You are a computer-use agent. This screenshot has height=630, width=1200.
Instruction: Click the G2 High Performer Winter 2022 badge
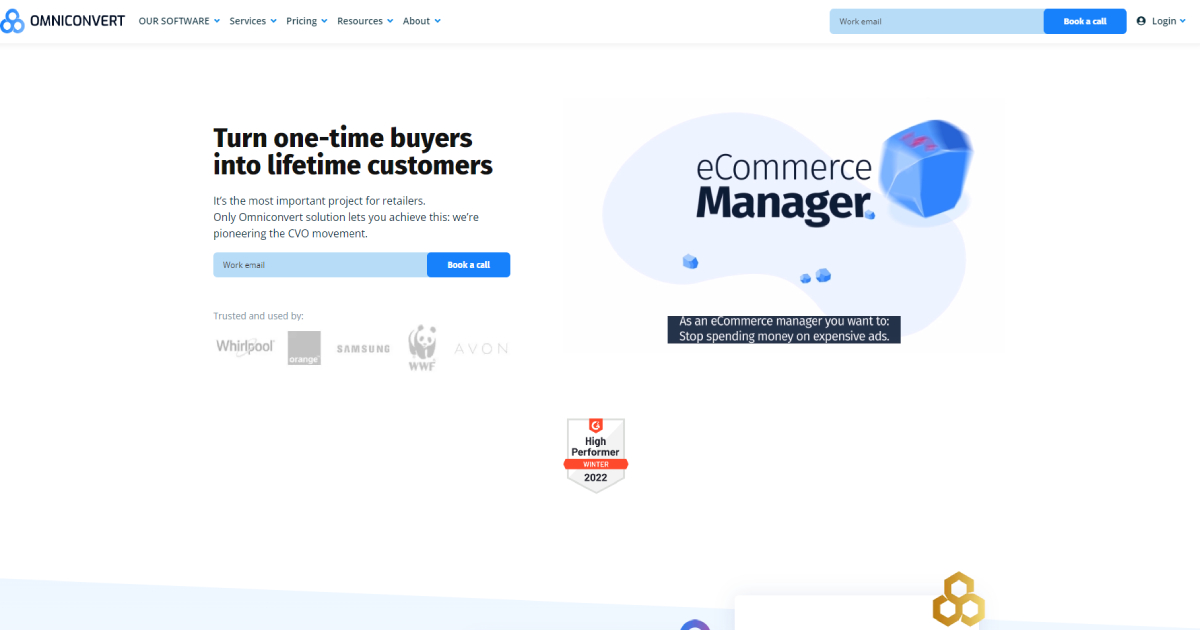[x=596, y=455]
